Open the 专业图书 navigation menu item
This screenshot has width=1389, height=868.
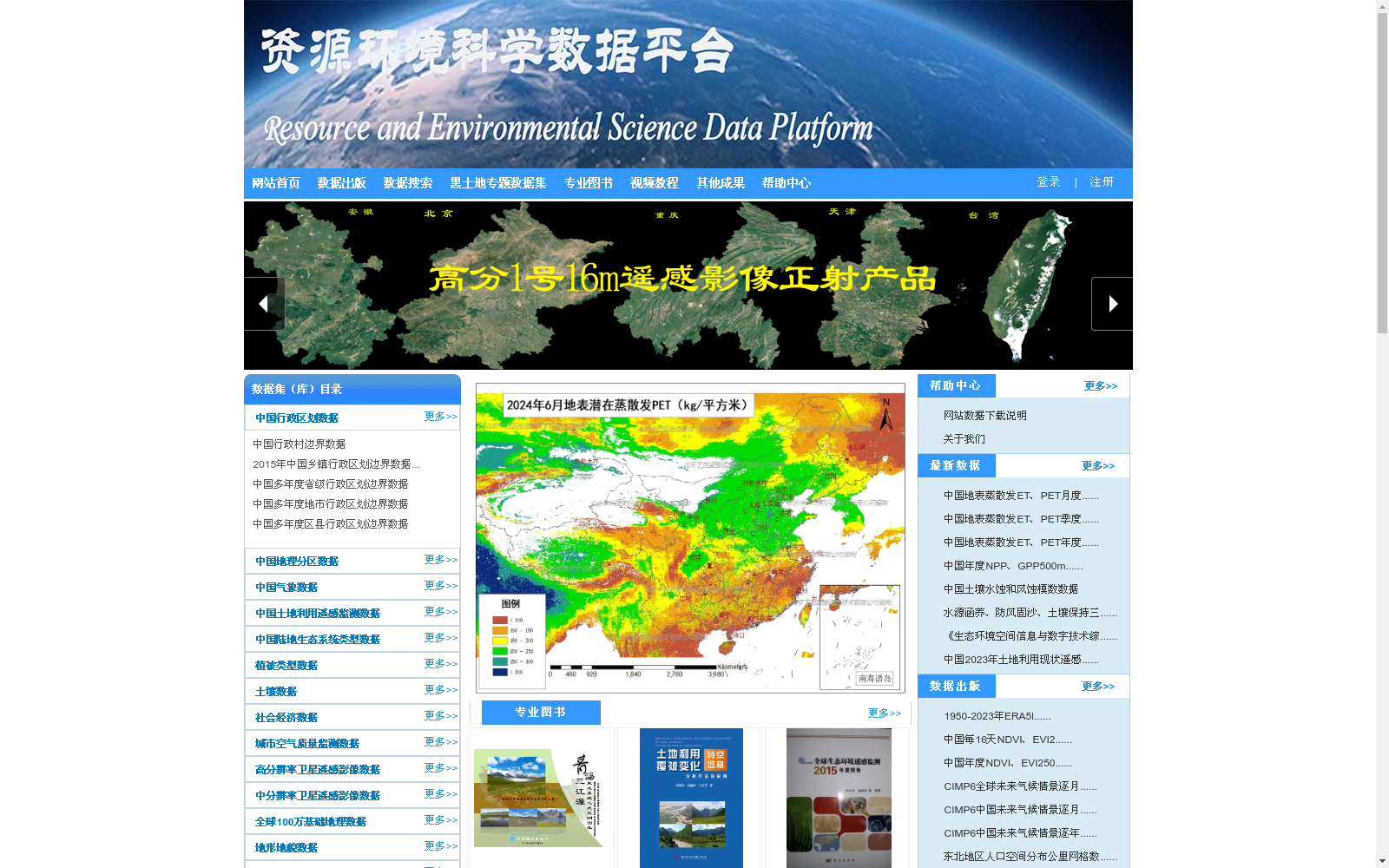point(589,183)
